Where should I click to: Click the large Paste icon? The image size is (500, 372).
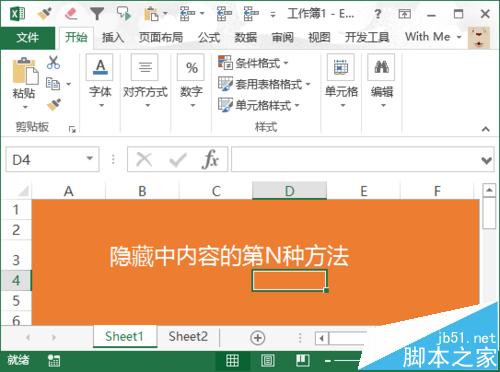pyautogui.click(x=25, y=71)
